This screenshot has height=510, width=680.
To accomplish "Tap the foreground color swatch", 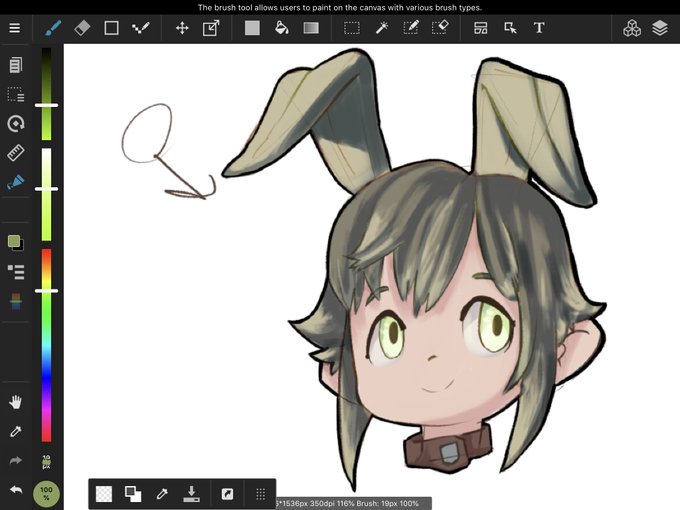I will [14, 241].
